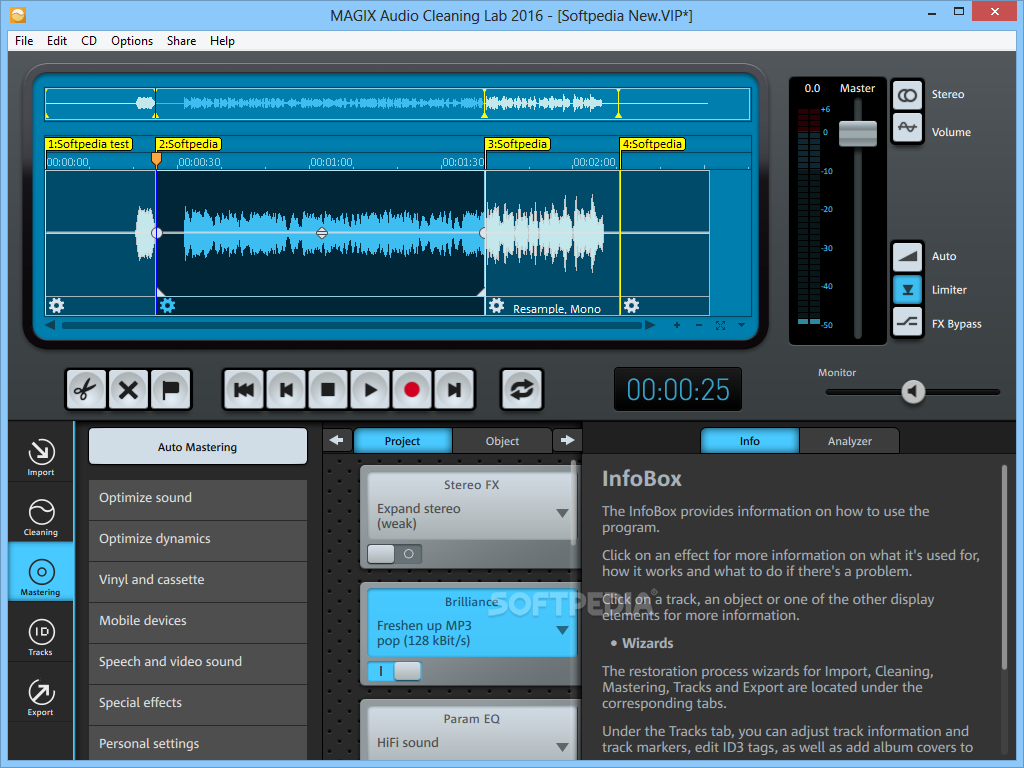Enable Auto master volume
Image resolution: width=1024 pixels, height=768 pixels.
(x=907, y=256)
